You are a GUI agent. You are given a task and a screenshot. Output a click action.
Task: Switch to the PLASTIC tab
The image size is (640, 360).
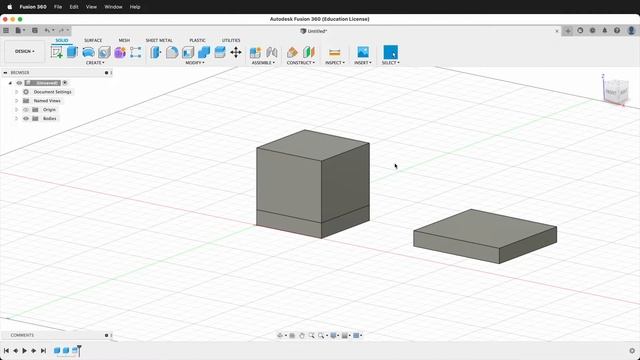click(197, 40)
